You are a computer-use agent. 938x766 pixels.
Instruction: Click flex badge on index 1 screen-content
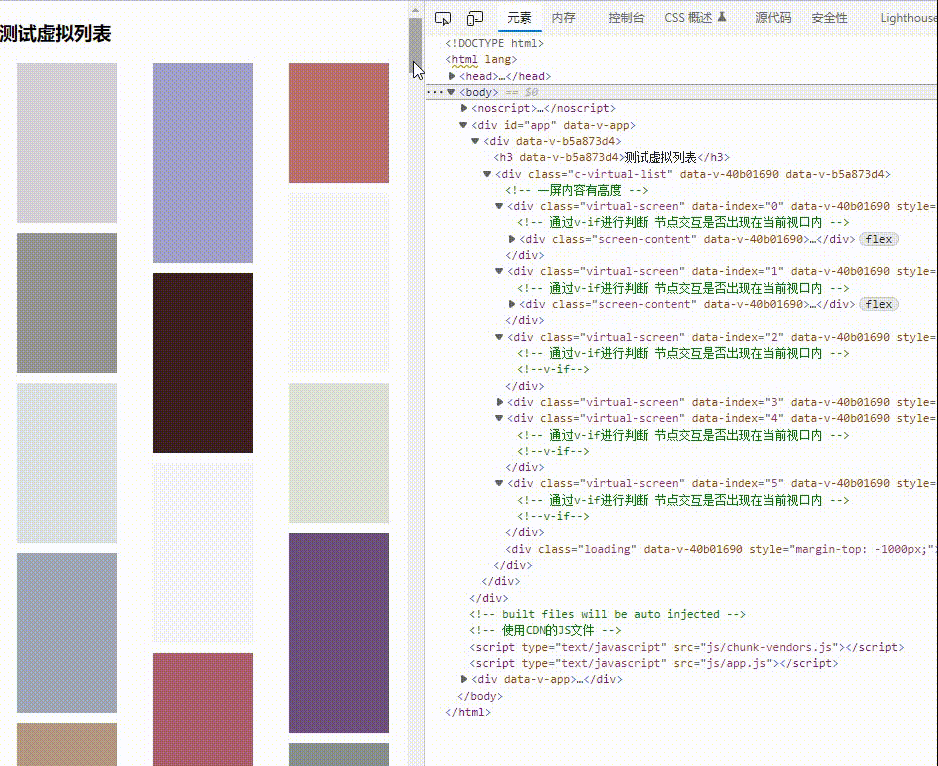pyautogui.click(x=879, y=304)
